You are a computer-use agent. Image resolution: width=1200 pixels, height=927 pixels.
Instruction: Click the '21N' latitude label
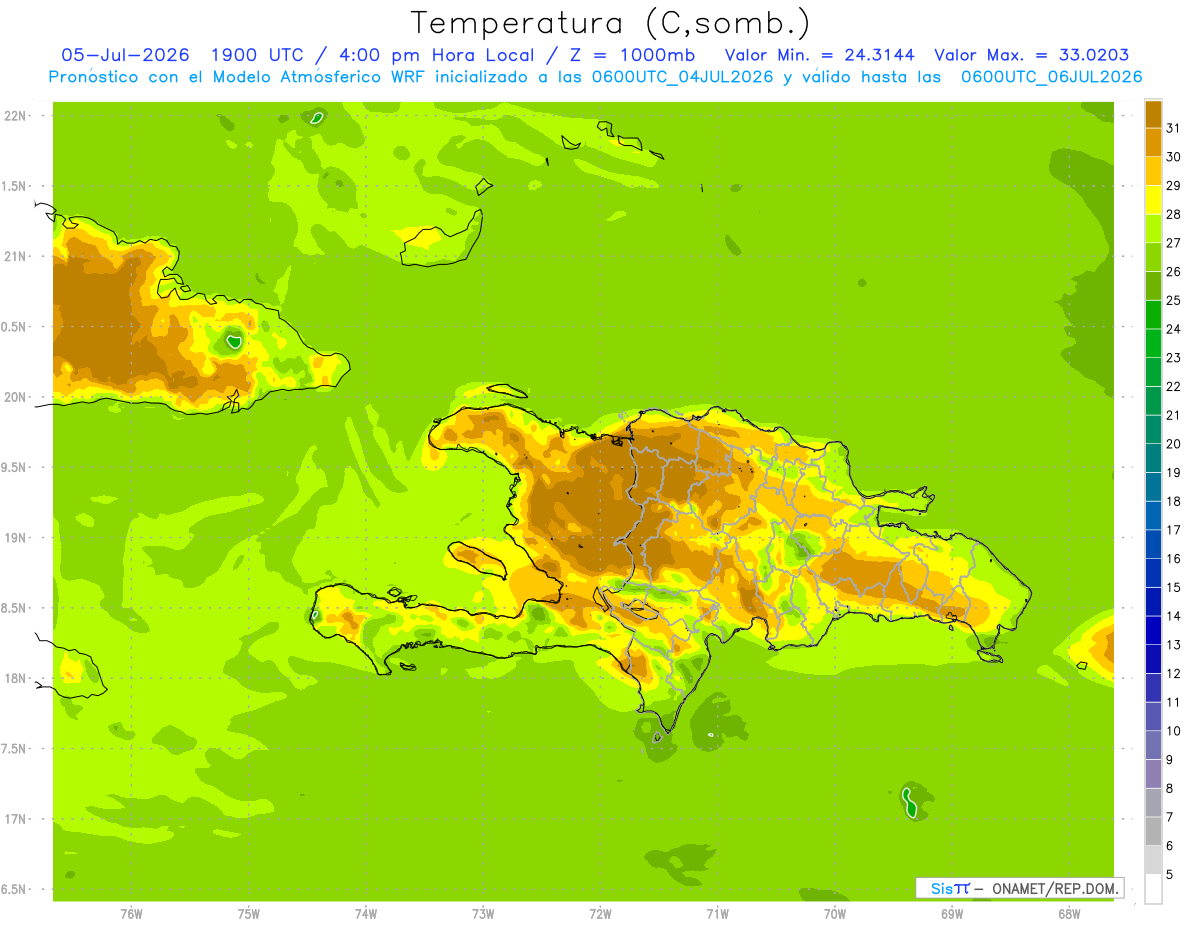pyautogui.click(x=15, y=256)
